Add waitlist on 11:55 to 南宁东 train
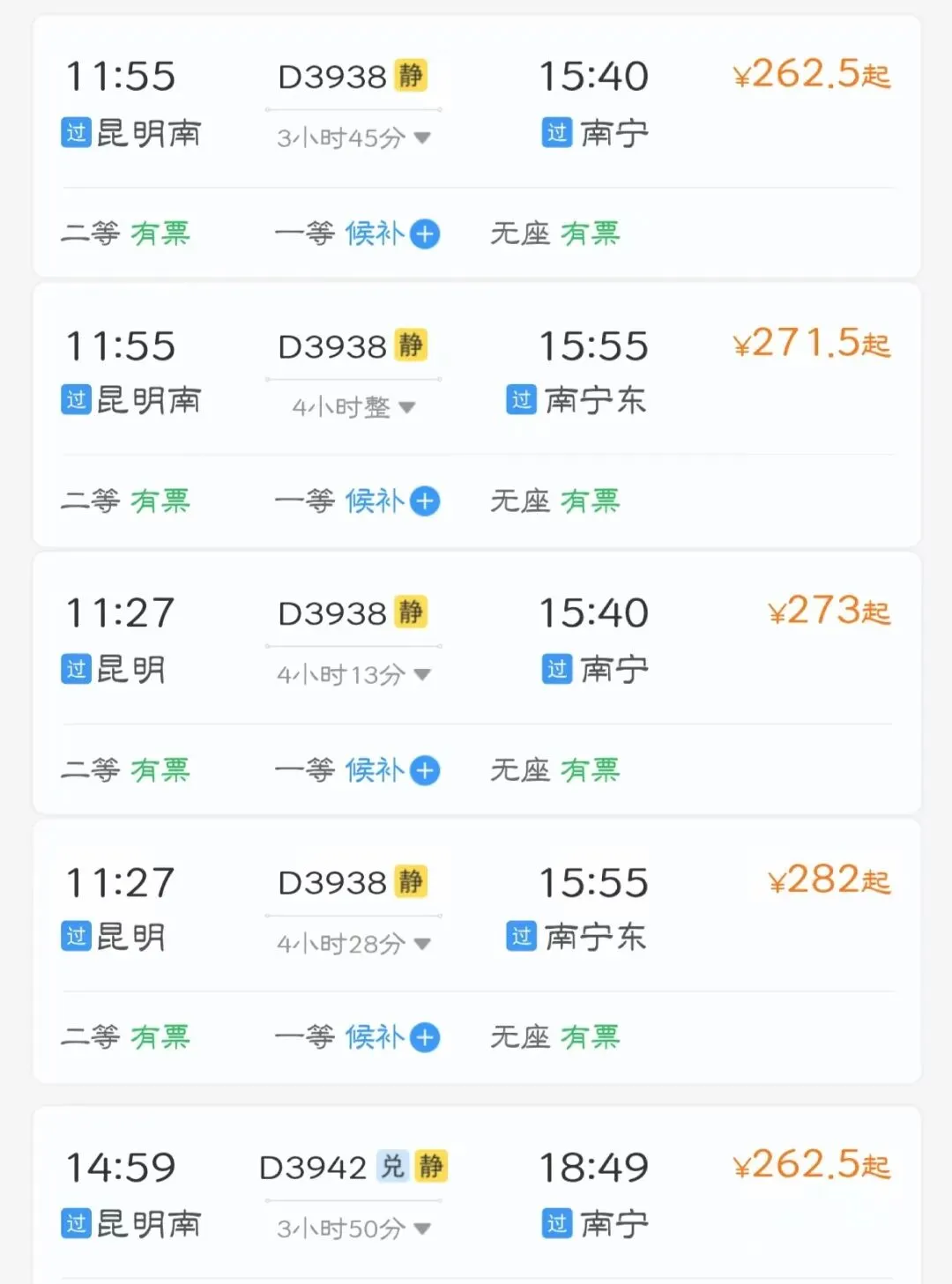952x1284 pixels. point(425,501)
